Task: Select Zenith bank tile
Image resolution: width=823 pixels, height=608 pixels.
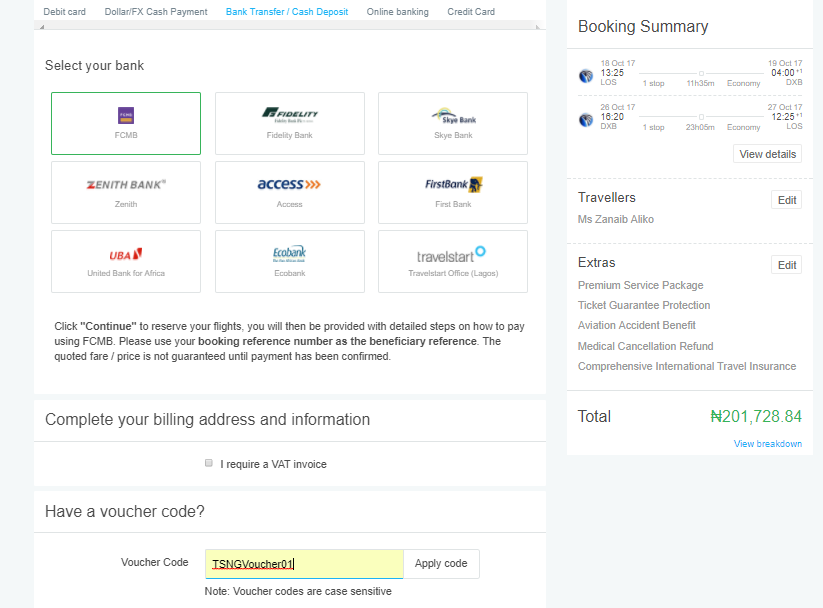Action: [126, 192]
